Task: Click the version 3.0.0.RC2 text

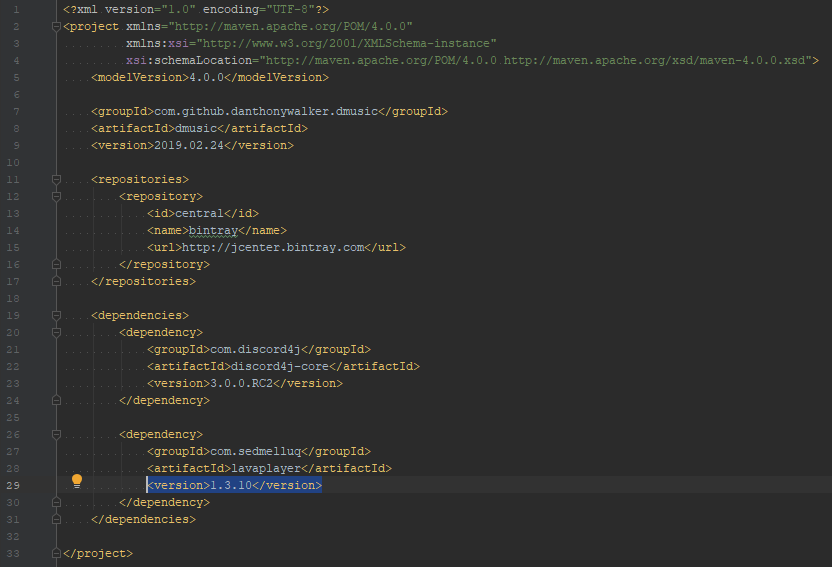Action: pos(241,383)
